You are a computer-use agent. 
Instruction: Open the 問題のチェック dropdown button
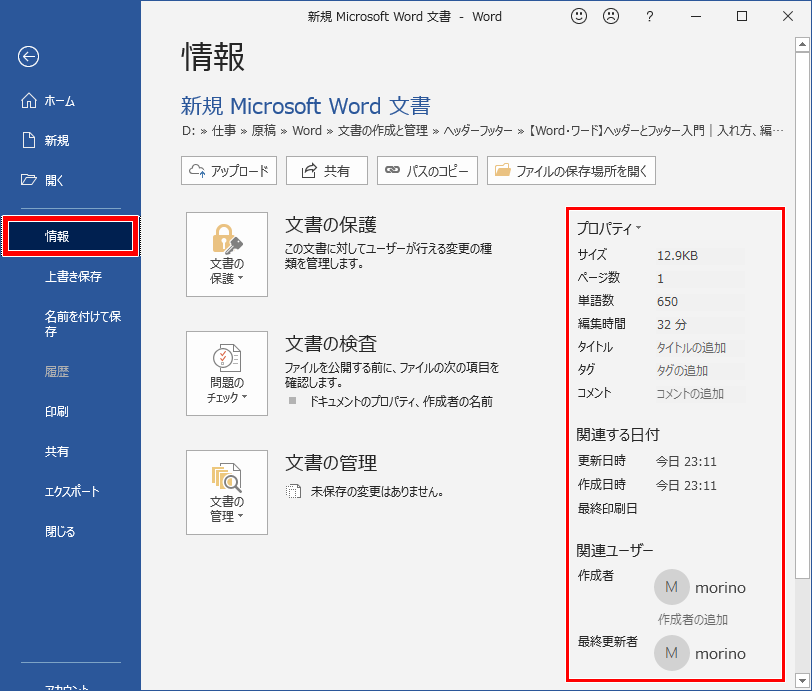click(x=227, y=373)
